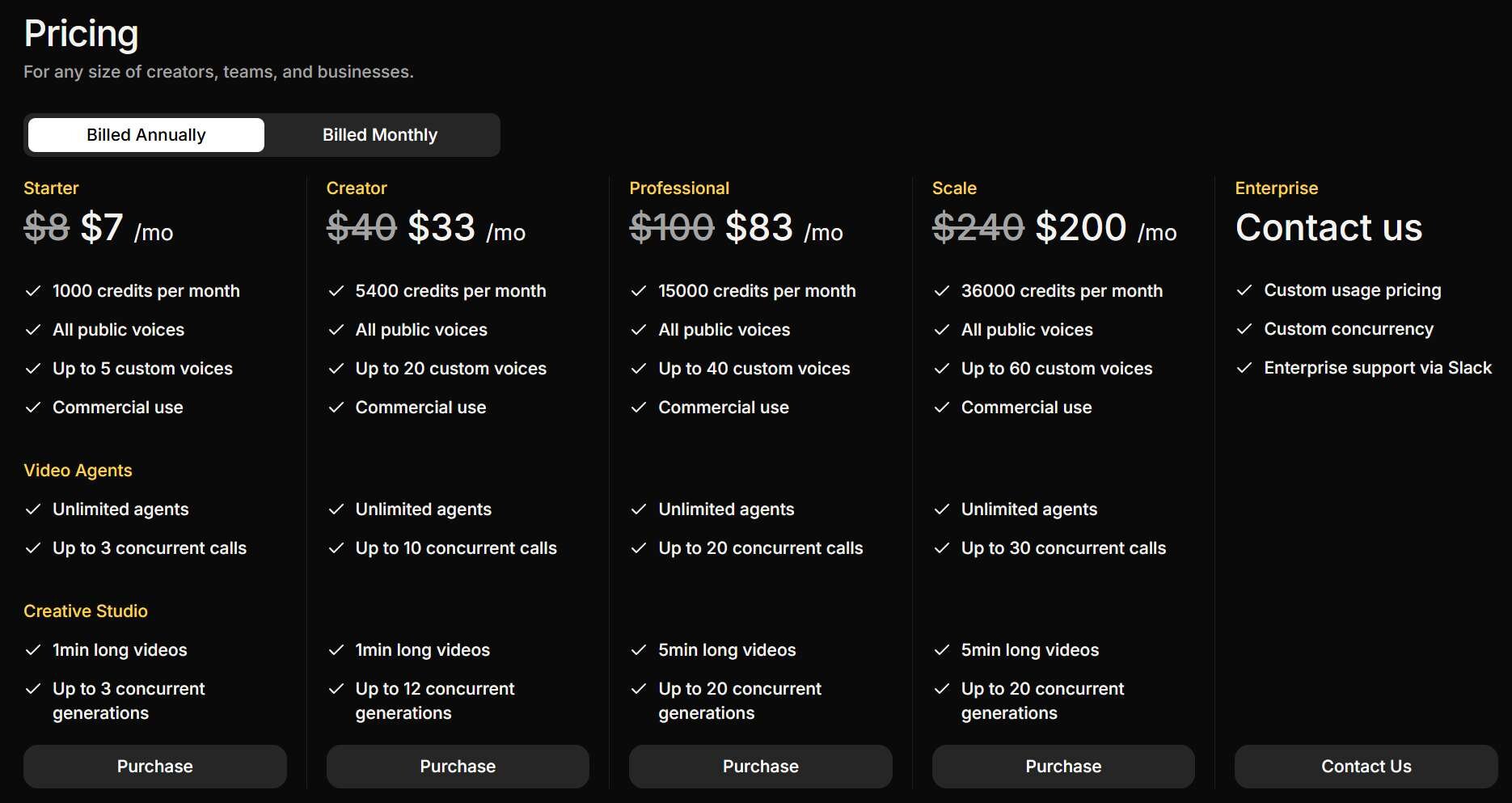Click the Scale plan $200 price
Viewport: 1512px width, 803px height.
point(1080,227)
